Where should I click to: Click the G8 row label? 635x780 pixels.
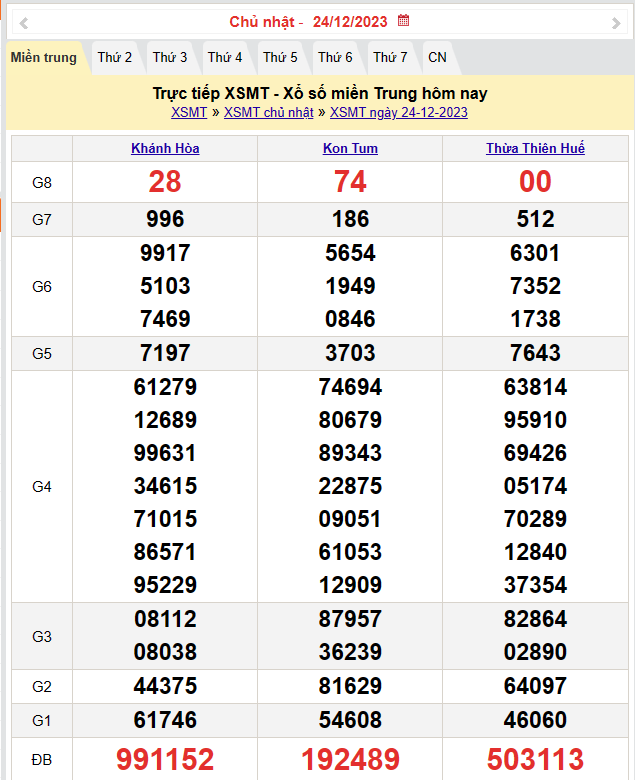(42, 183)
